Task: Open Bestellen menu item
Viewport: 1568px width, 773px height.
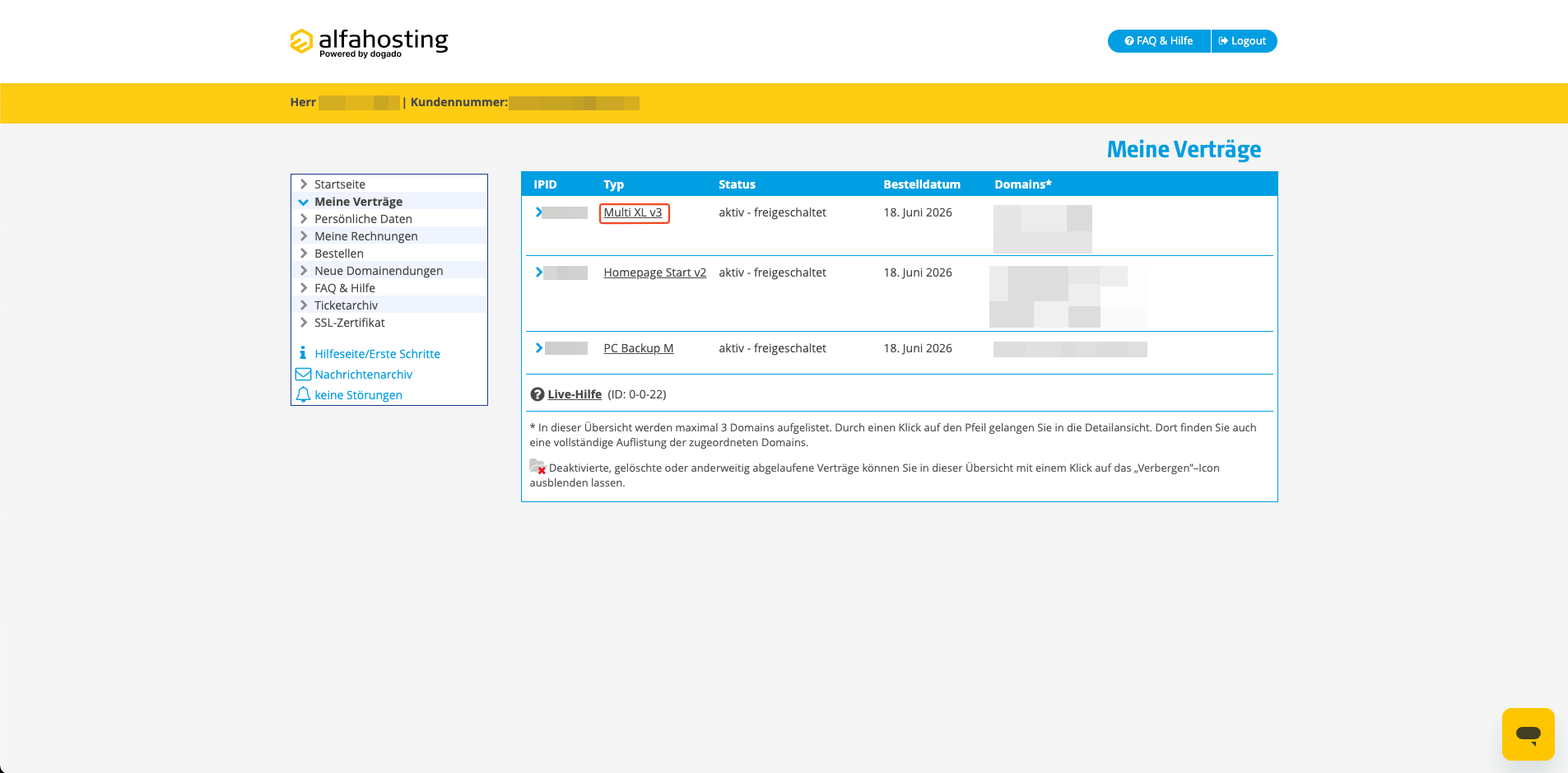Action: 339,254
